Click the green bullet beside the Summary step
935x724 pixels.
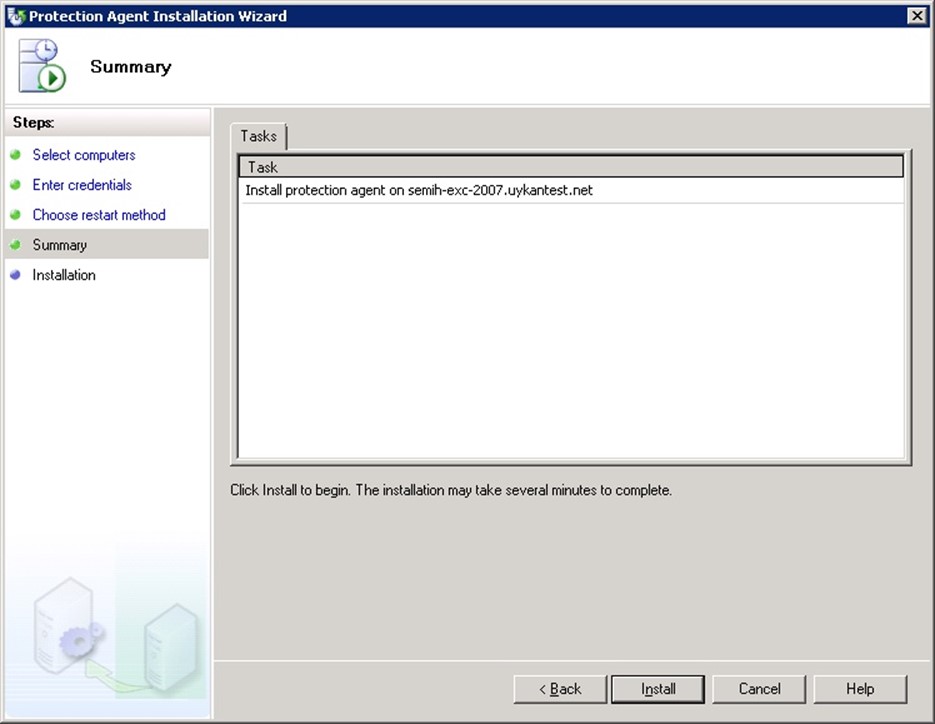tap(15, 245)
